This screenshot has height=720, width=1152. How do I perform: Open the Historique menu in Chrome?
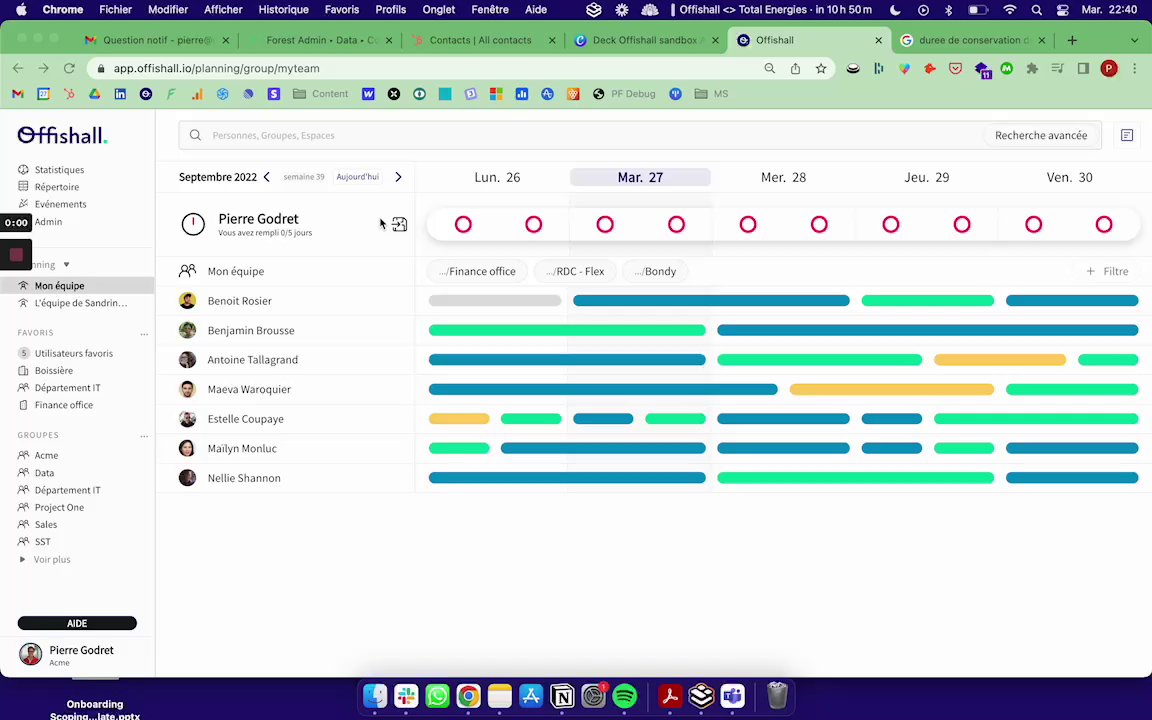284,10
